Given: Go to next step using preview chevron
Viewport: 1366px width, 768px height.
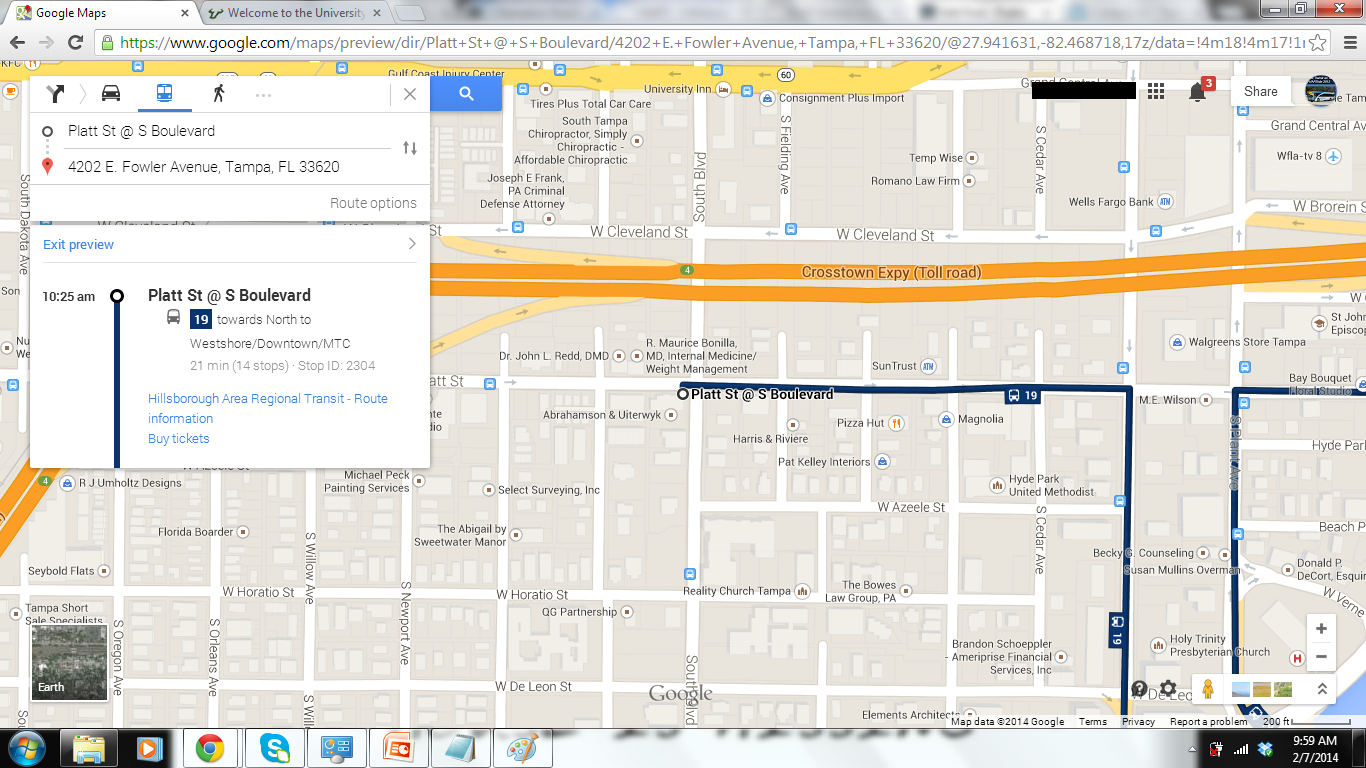Looking at the screenshot, I should pos(411,244).
